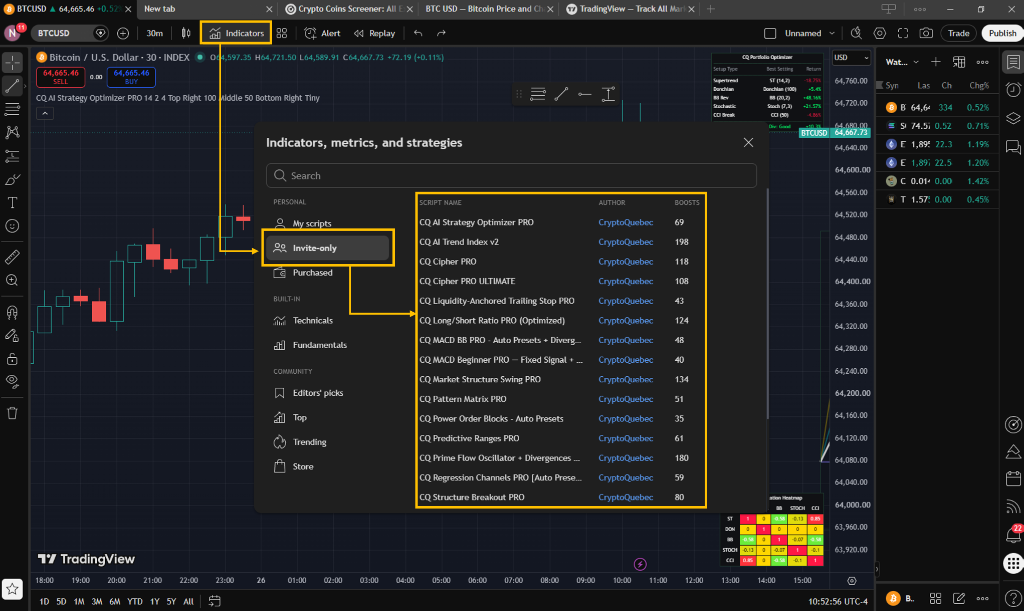Switch to Crypto Coins Screener tab
The image size is (1024, 611).
[x=349, y=9]
